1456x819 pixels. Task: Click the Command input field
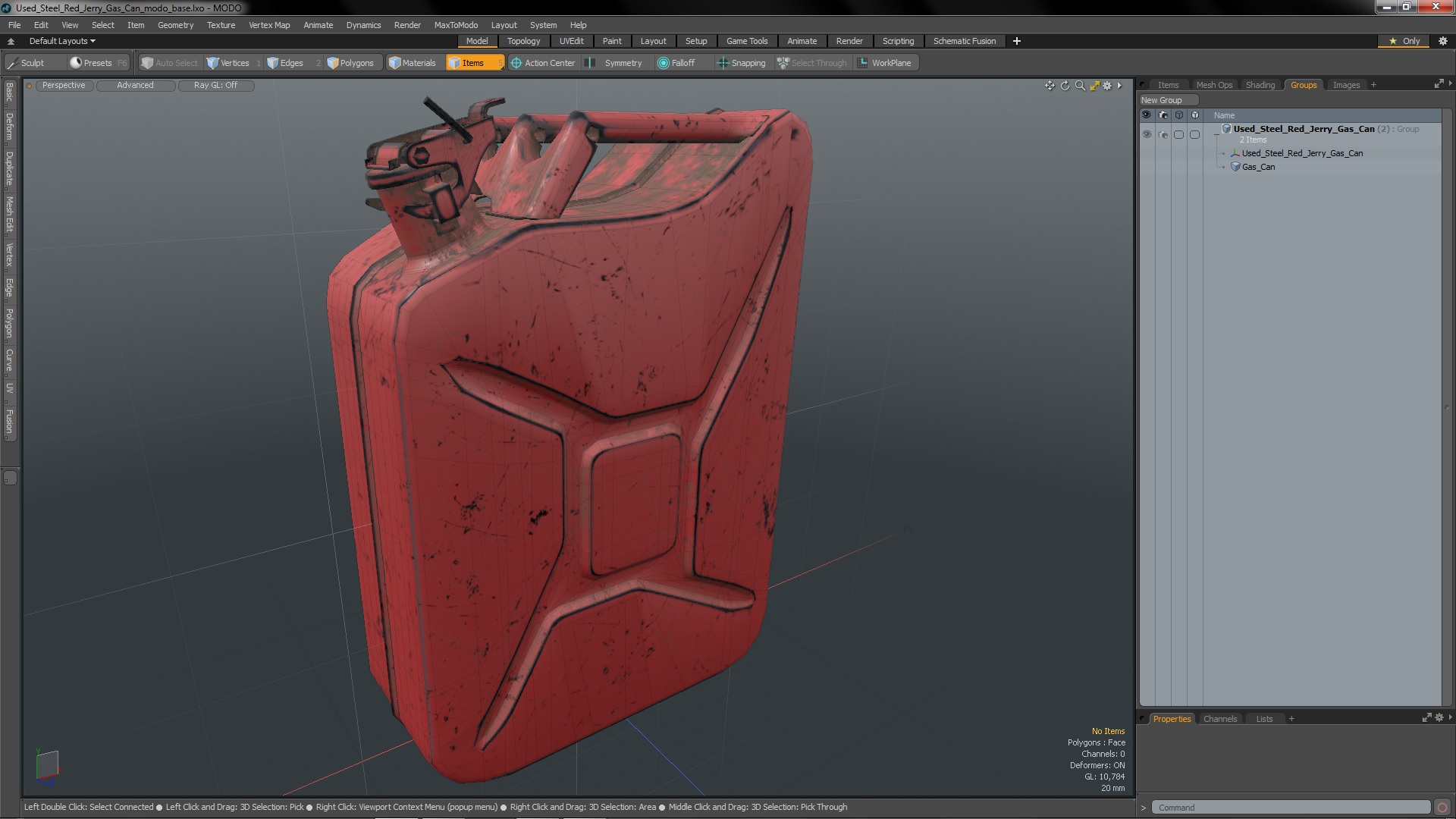(x=1289, y=808)
